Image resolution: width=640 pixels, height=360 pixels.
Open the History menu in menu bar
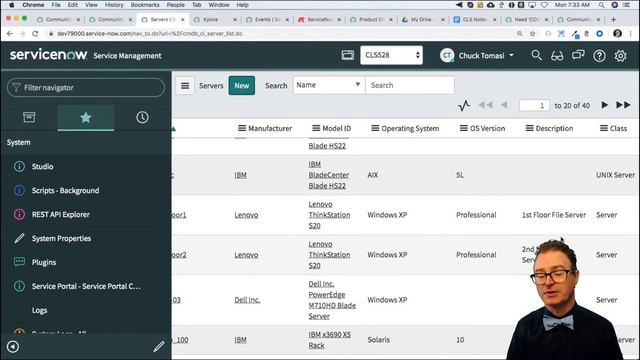point(114,5)
